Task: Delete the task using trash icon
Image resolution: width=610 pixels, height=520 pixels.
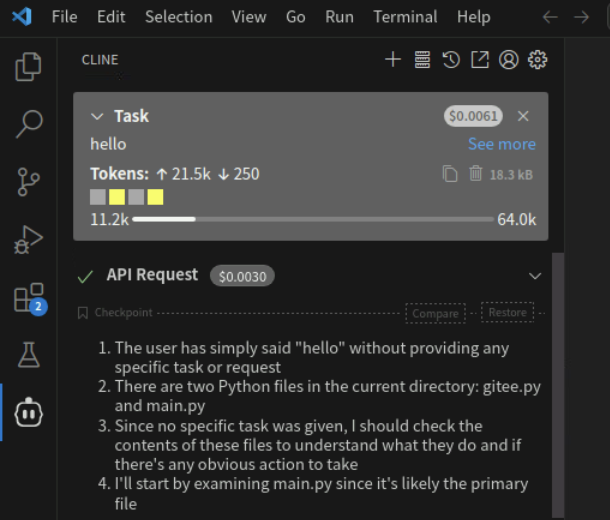Action: click(x=476, y=174)
